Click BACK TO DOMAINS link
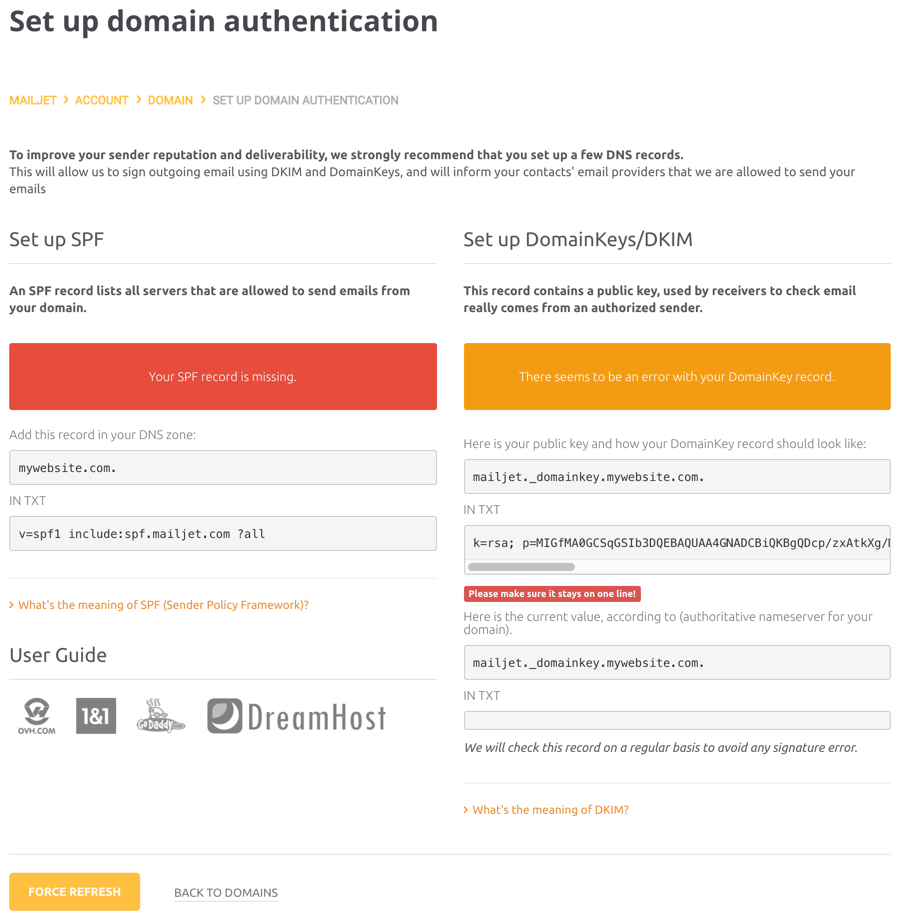This screenshot has height=924, width=910. click(x=226, y=891)
